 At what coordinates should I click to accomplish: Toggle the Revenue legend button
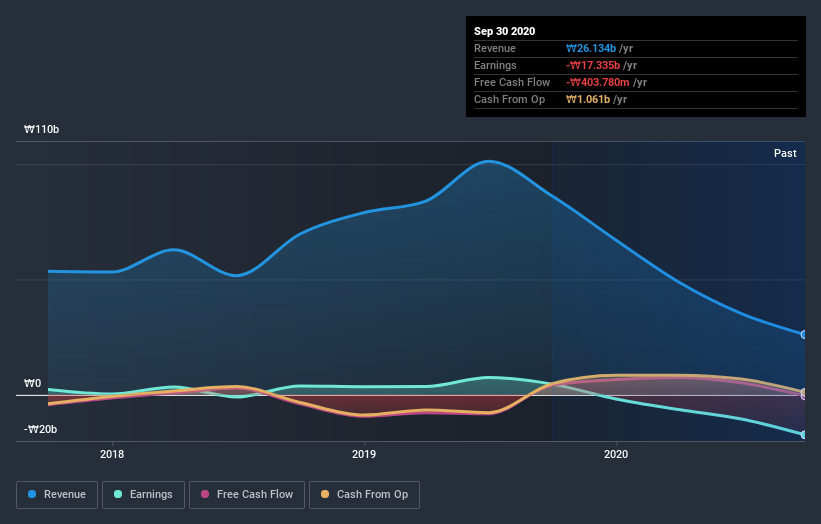[x=57, y=495]
